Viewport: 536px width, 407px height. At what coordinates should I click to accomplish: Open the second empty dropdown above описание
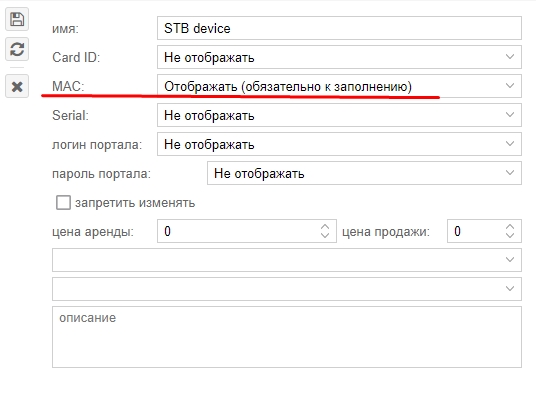tap(287, 289)
